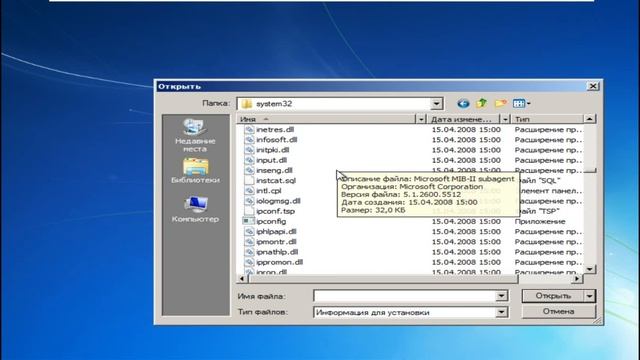Viewport: 640px width, 360px height.
Task: Sort by the Тип column header
Action: tap(547, 119)
